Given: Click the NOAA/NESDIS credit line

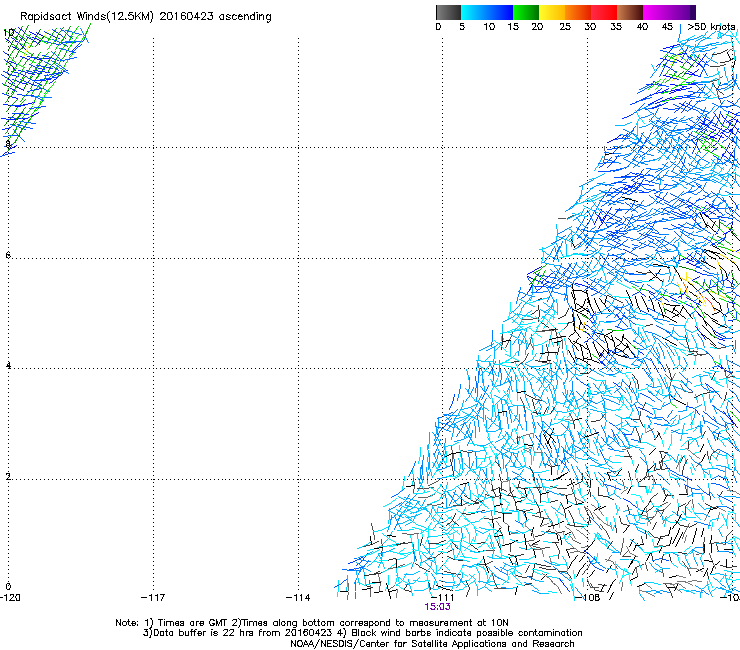Looking at the screenshot, I should pyautogui.click(x=432, y=644).
